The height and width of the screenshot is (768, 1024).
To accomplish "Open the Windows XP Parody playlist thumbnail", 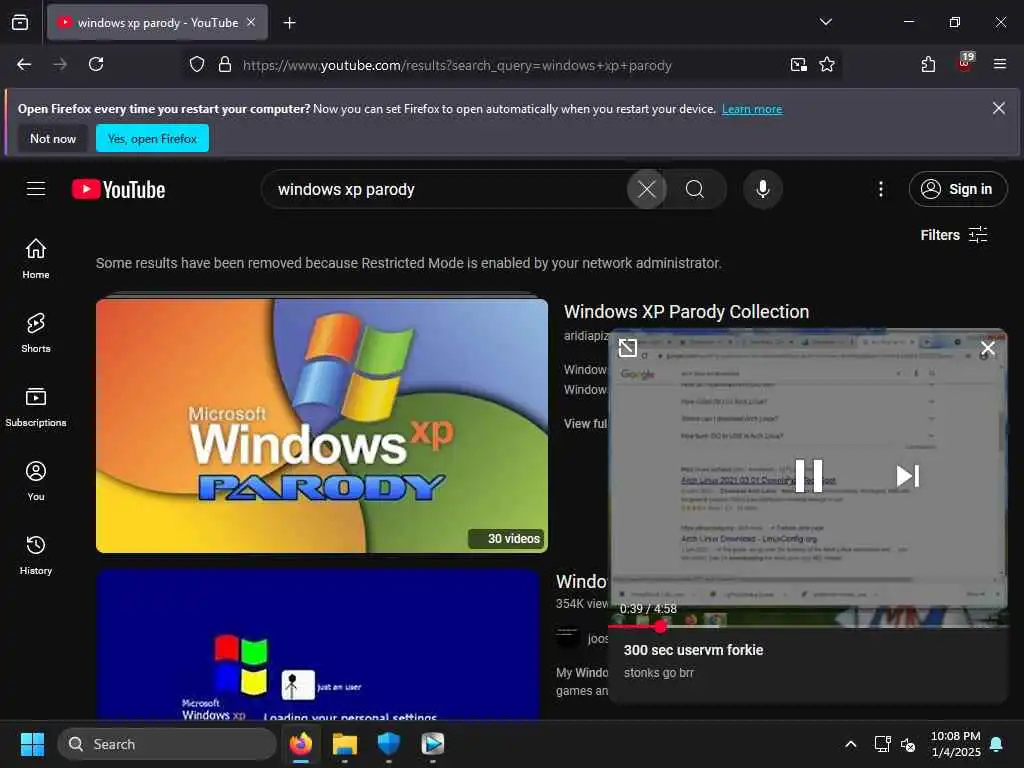I will [x=322, y=425].
